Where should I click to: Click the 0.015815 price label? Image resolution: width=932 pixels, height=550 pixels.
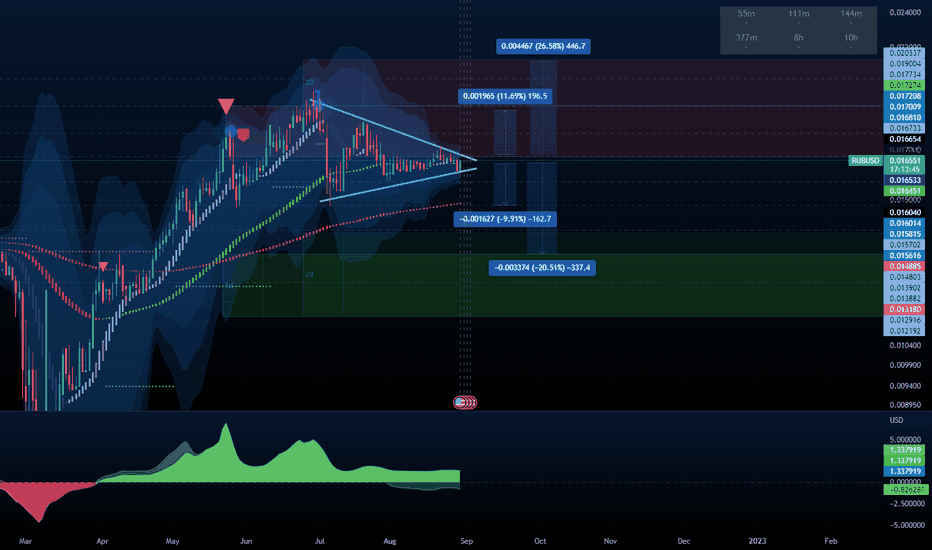click(905, 234)
